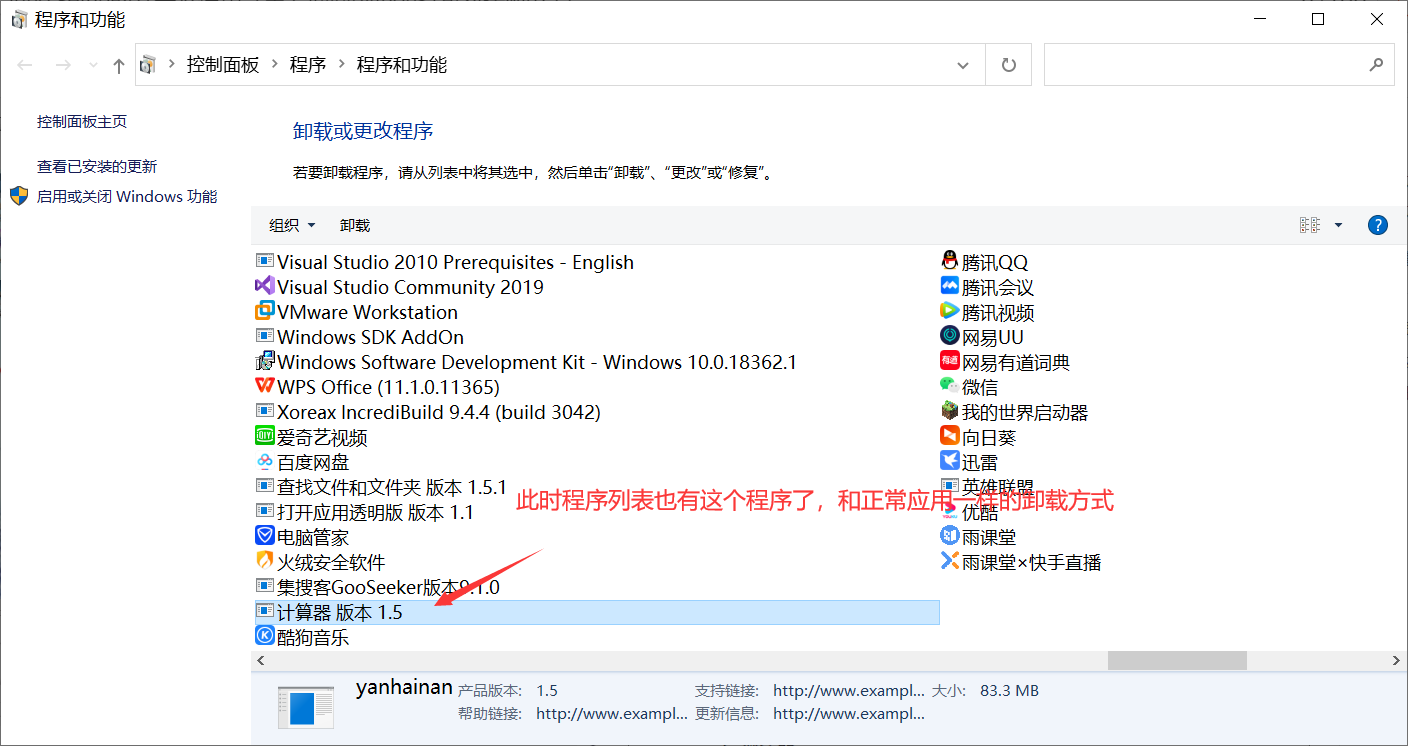This screenshot has height=746, width=1408.
Task: Click 程序和功能 in the address breadcrumb
Action: pyautogui.click(x=402, y=65)
